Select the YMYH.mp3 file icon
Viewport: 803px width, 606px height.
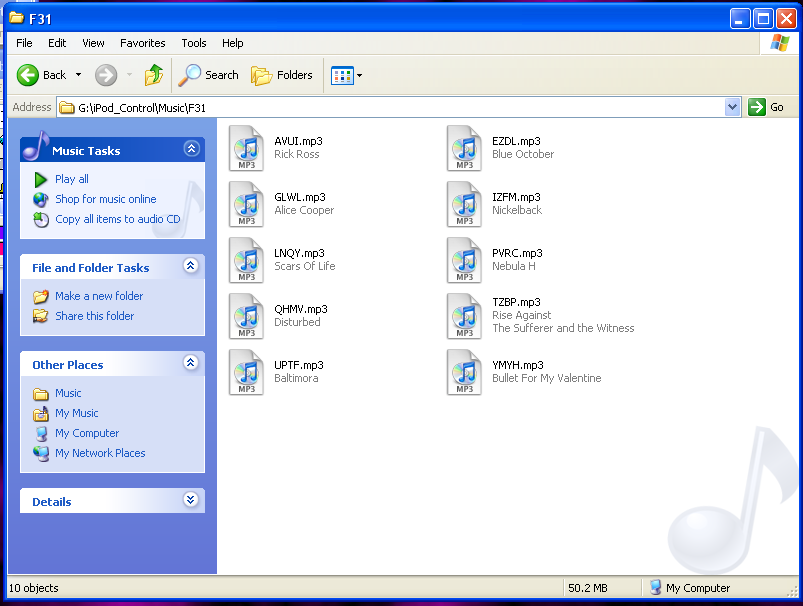[x=464, y=372]
